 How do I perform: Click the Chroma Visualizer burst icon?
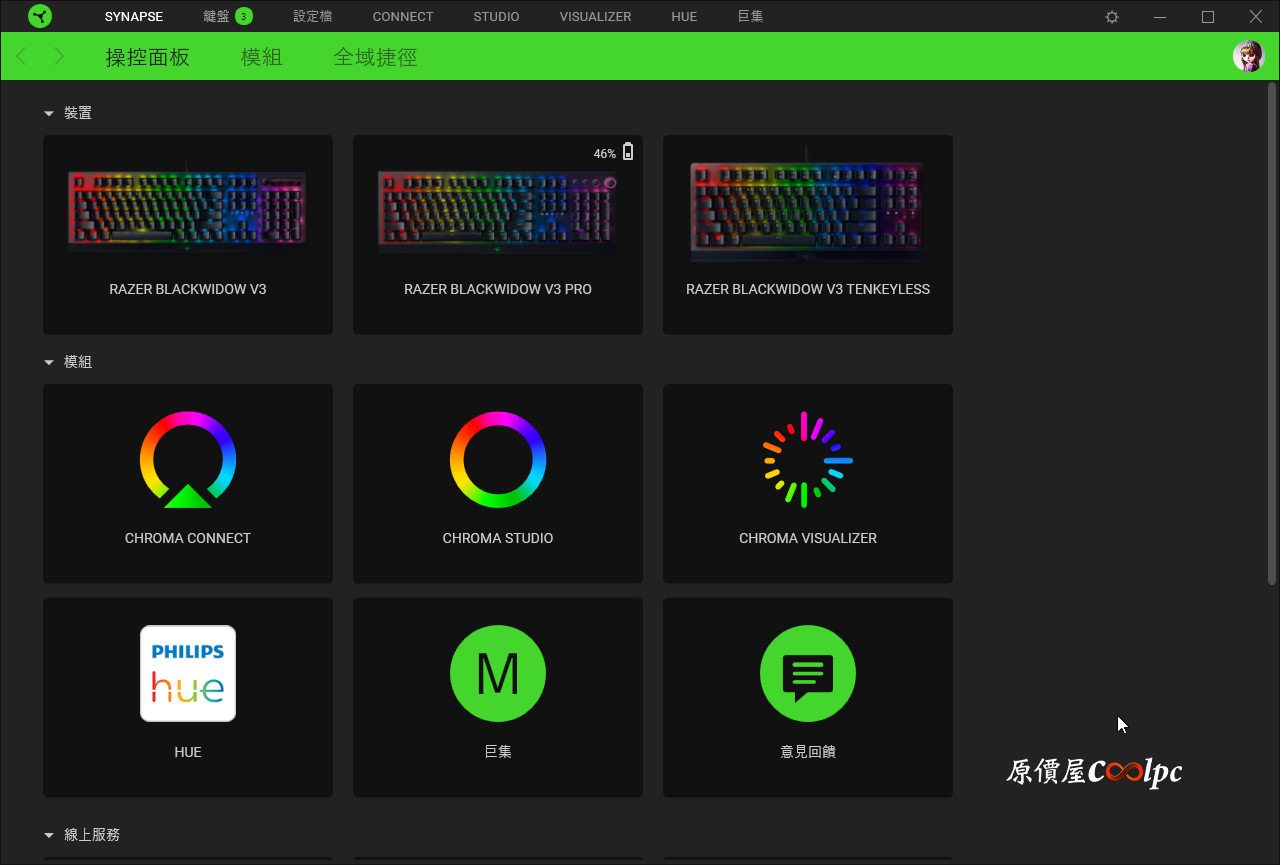(x=808, y=460)
